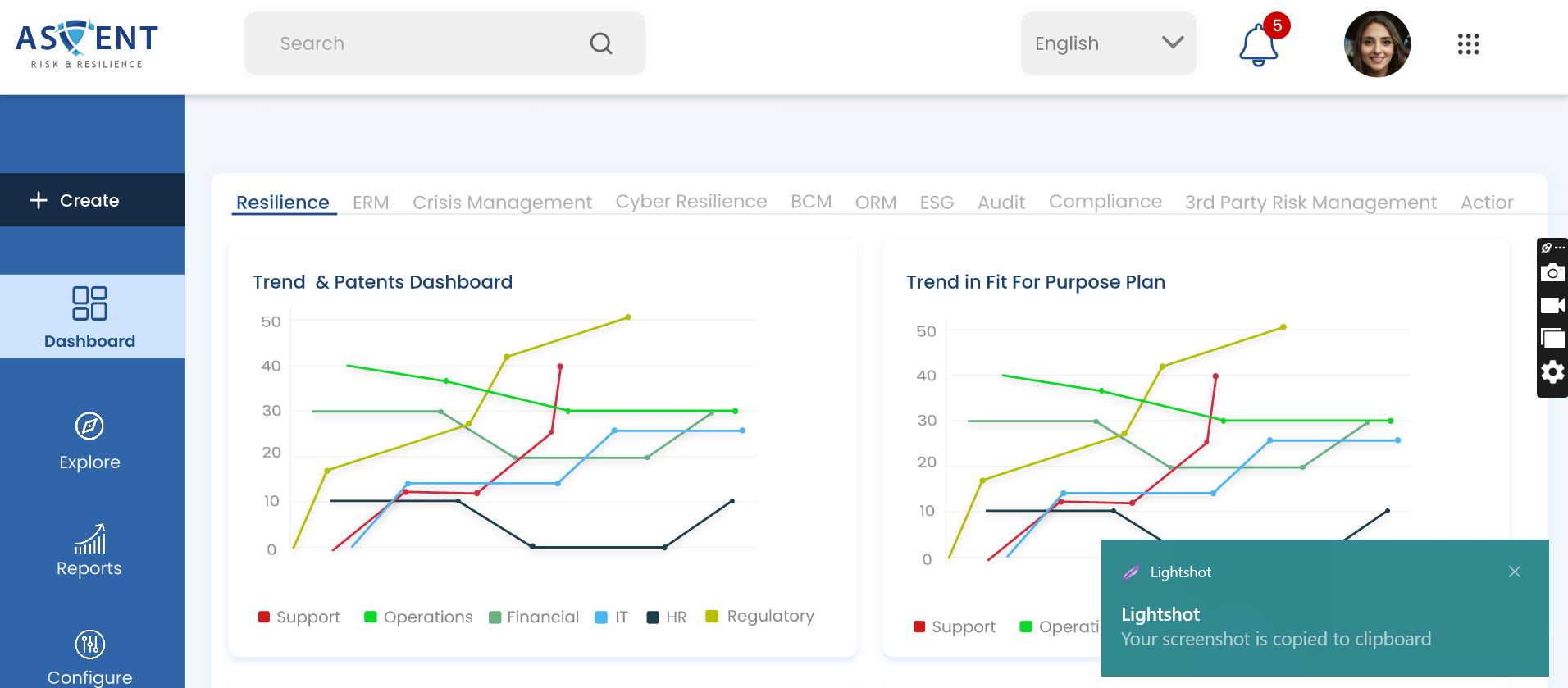Switch to the Crisis Management tab
Viewport: 1568px width, 688px height.
(x=502, y=203)
